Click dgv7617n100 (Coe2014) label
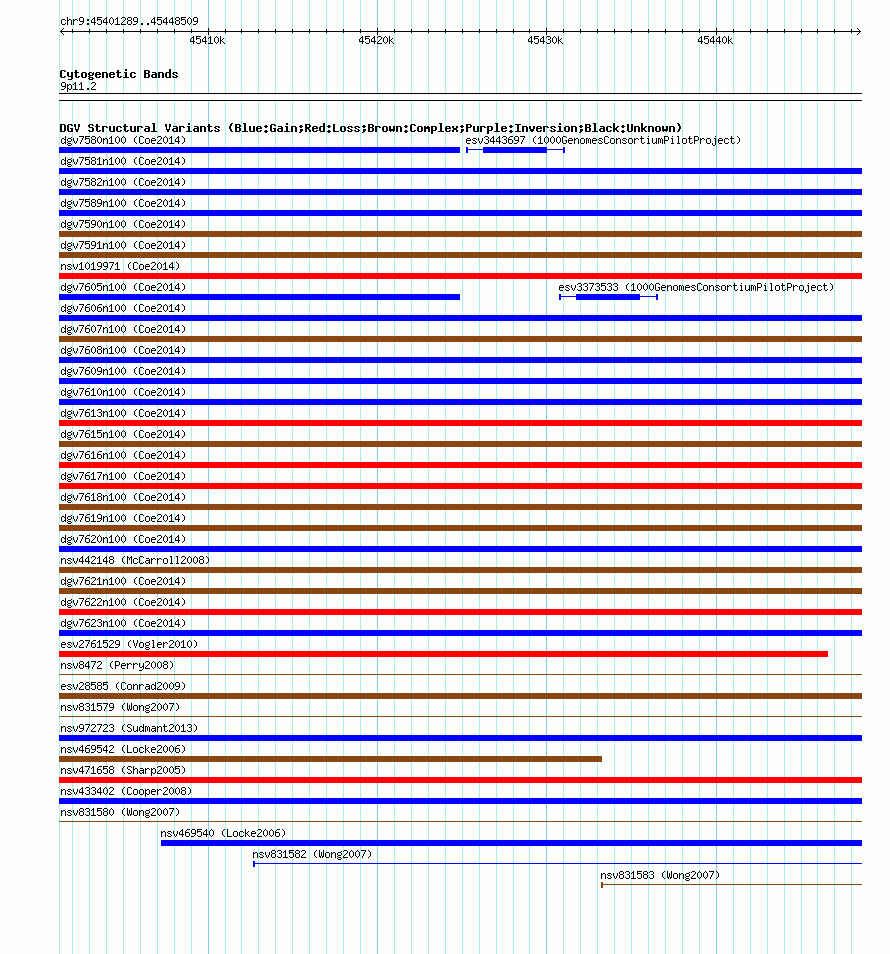 [123, 476]
